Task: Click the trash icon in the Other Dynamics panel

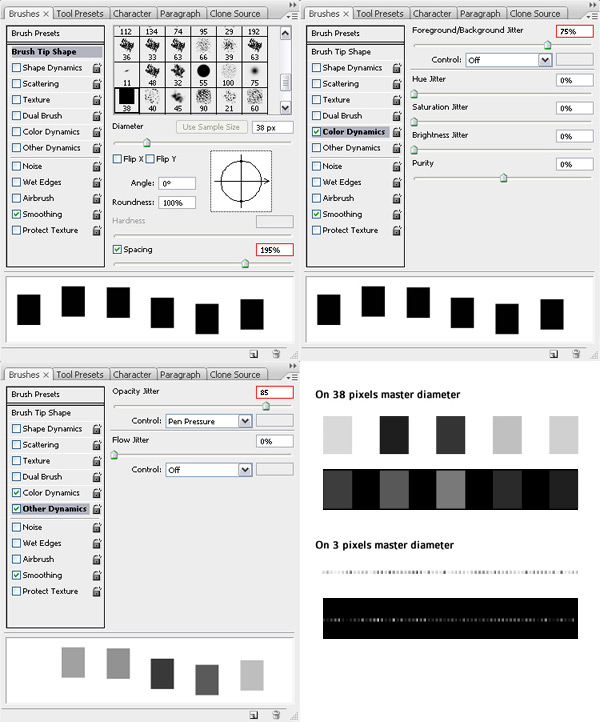Action: tap(276, 715)
